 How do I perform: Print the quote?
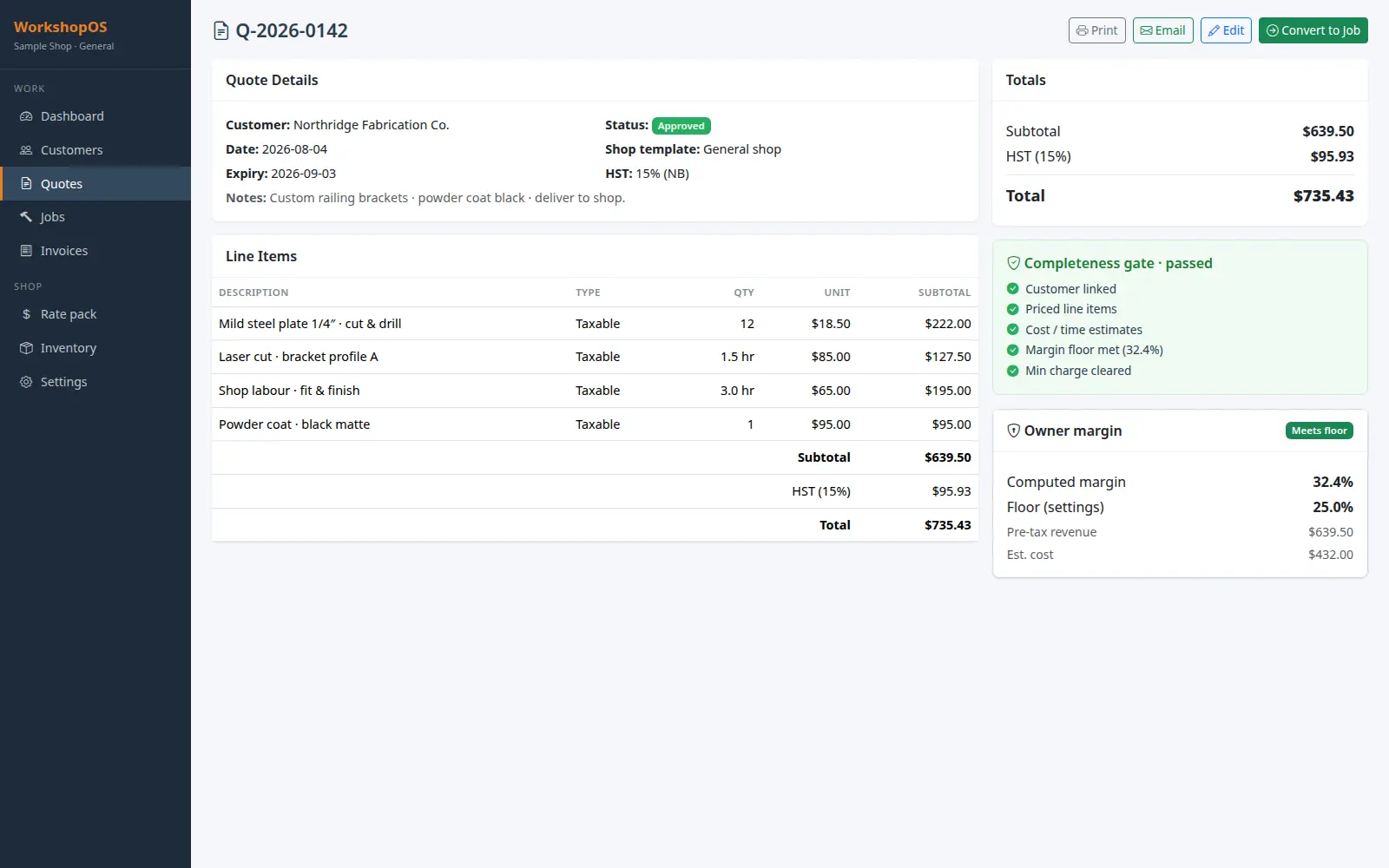tap(1096, 30)
